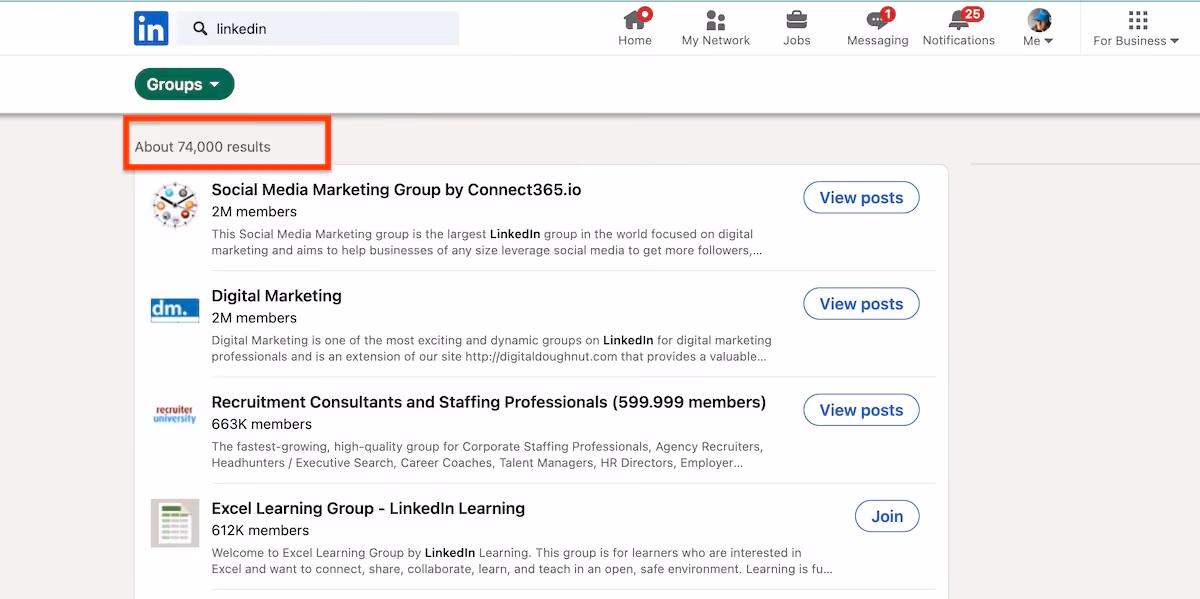
Task: Expand the Groups filter dropdown
Action: point(184,85)
